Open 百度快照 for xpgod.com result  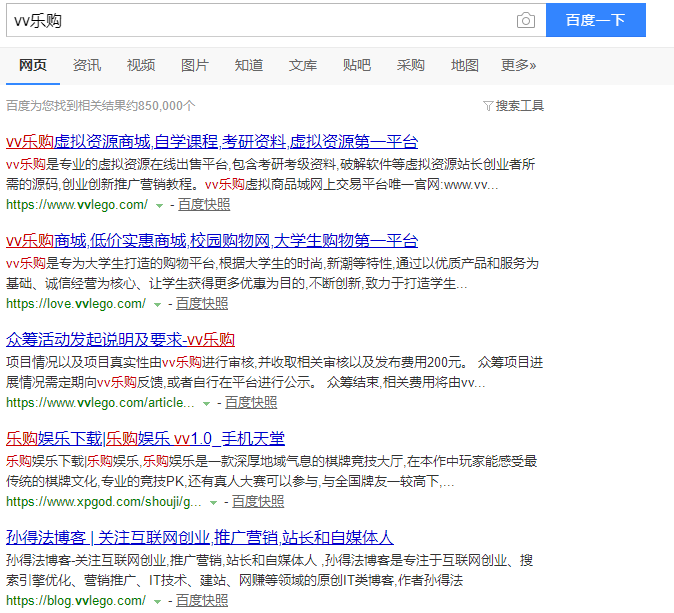click(258, 502)
